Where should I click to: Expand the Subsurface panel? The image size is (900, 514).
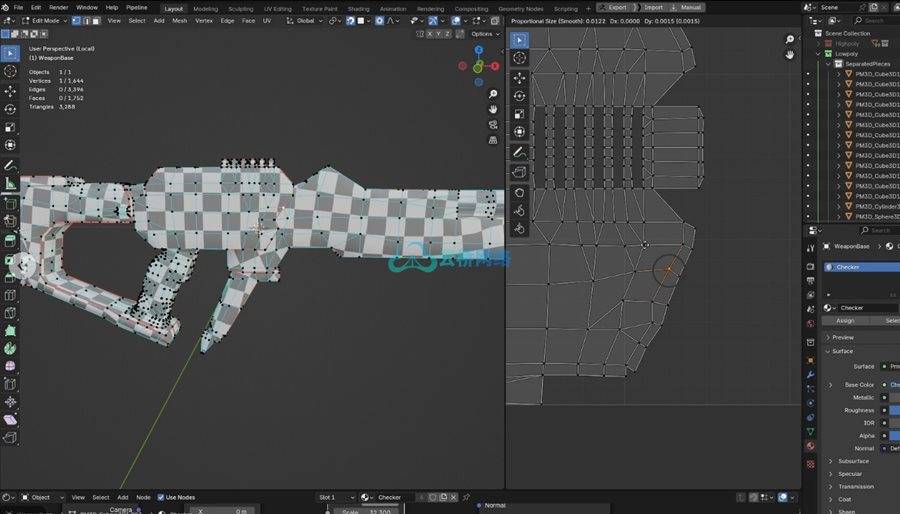point(852,461)
